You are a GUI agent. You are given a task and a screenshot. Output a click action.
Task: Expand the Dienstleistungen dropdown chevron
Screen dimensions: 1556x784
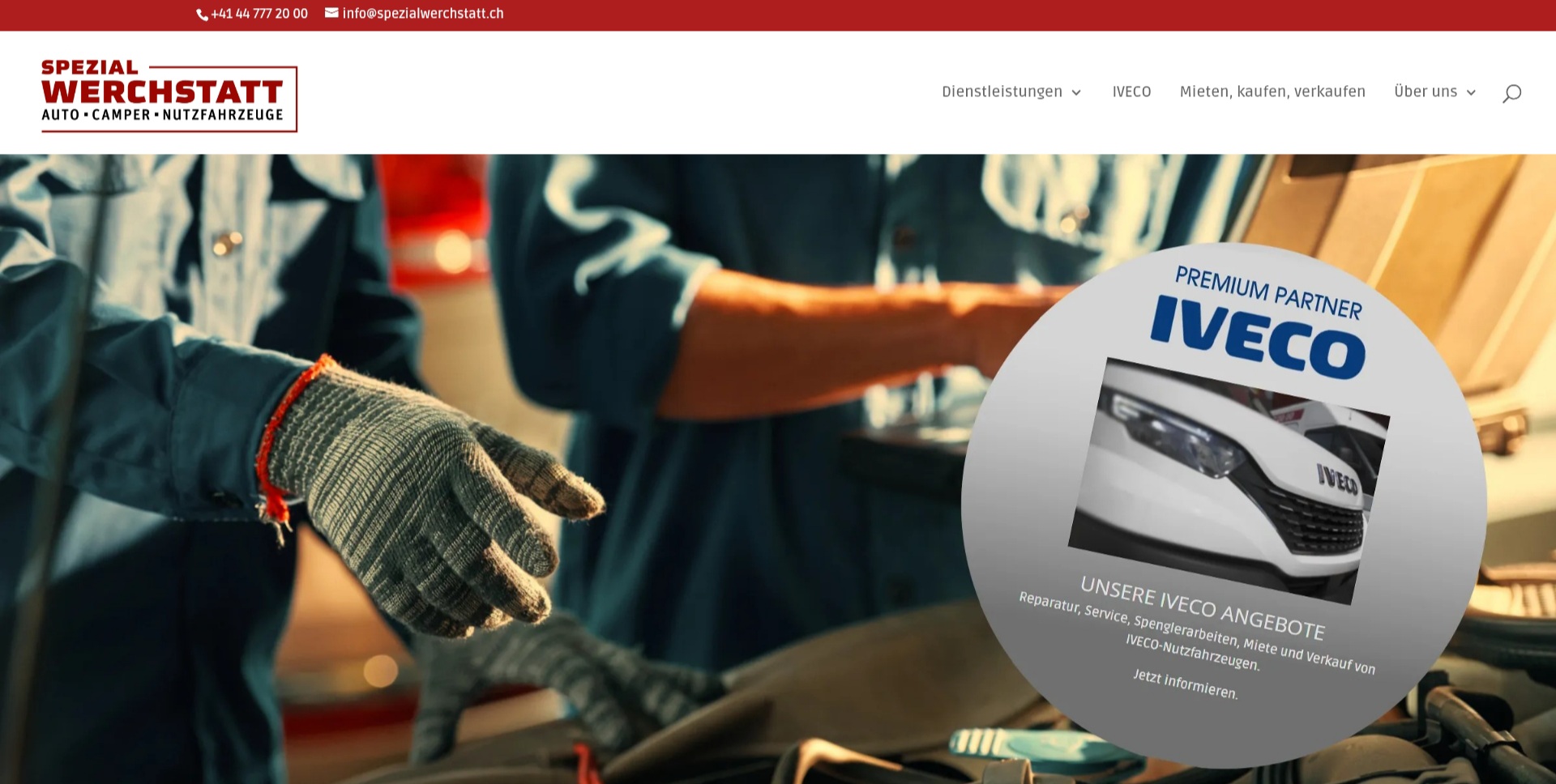click(x=1076, y=92)
